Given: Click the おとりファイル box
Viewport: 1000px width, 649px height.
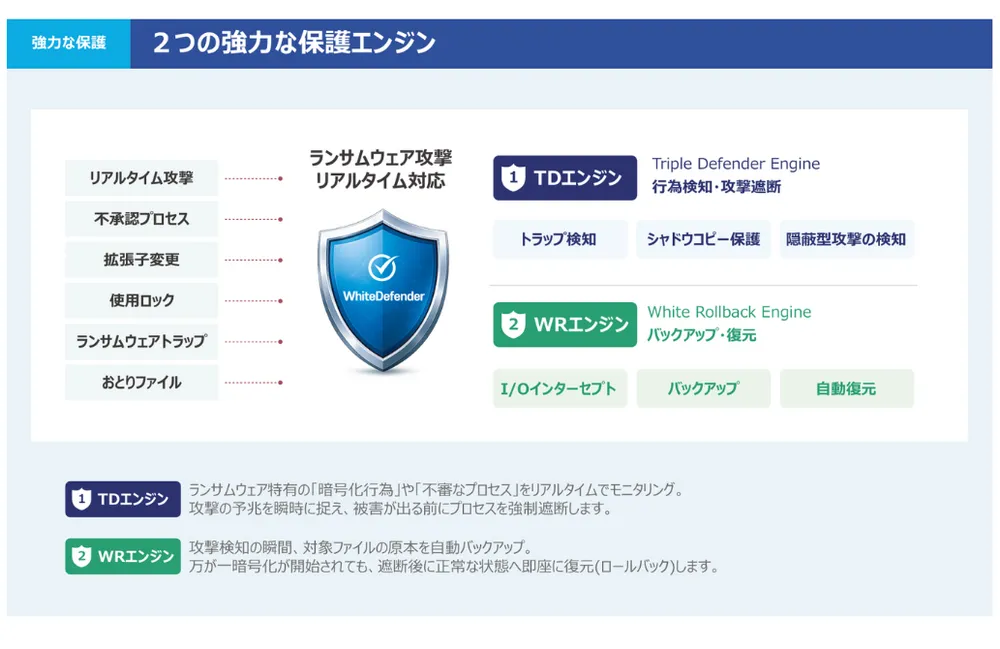Looking at the screenshot, I should tap(142, 382).
